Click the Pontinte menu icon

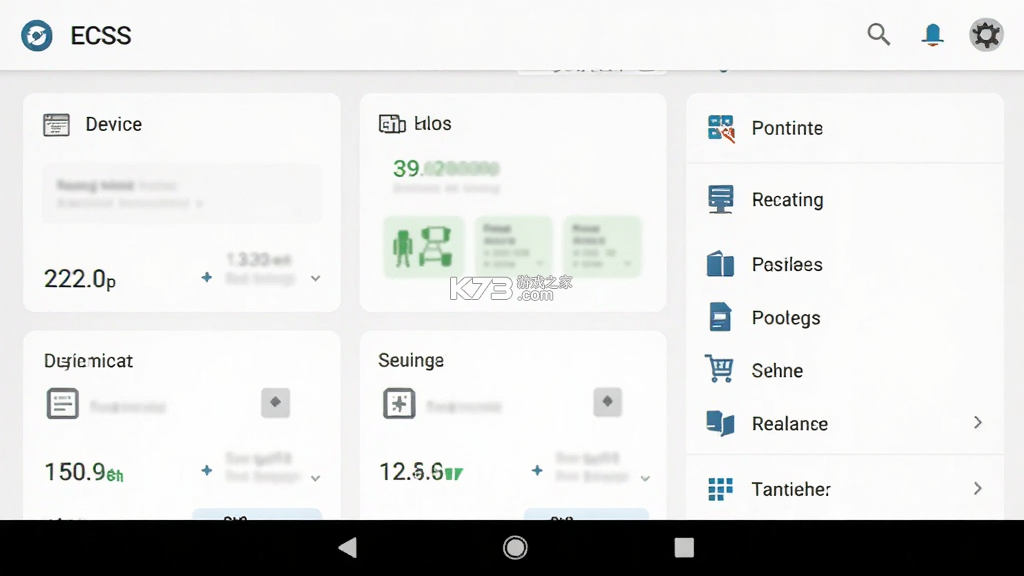click(721, 128)
